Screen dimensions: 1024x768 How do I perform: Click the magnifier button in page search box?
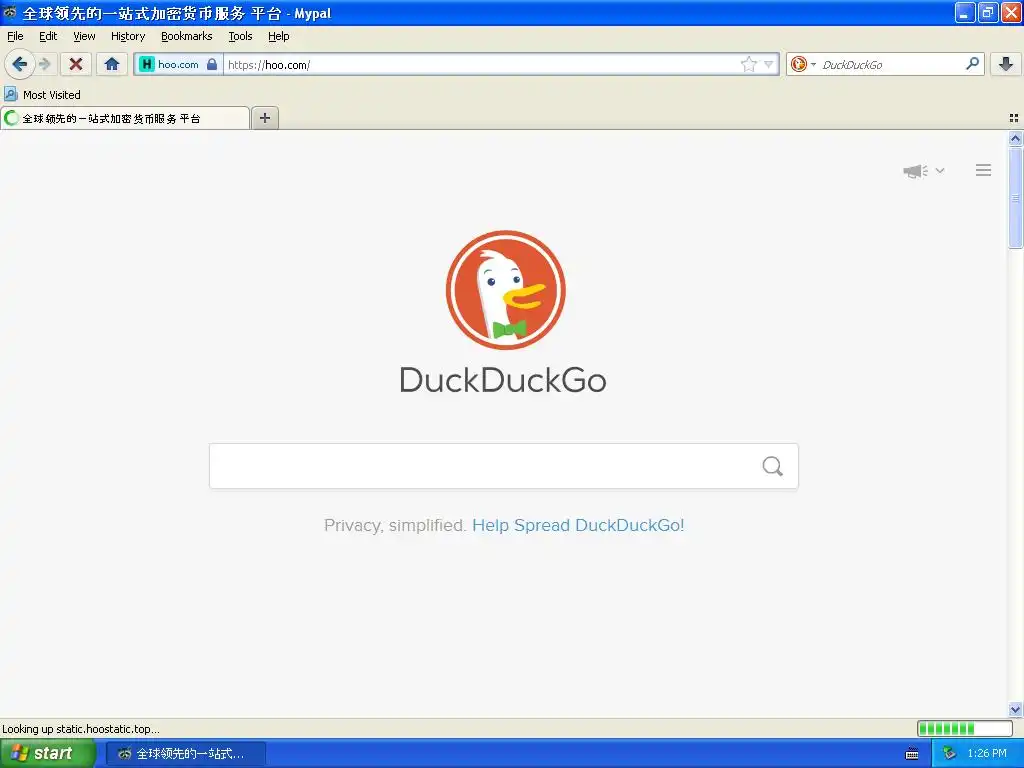[x=773, y=466]
